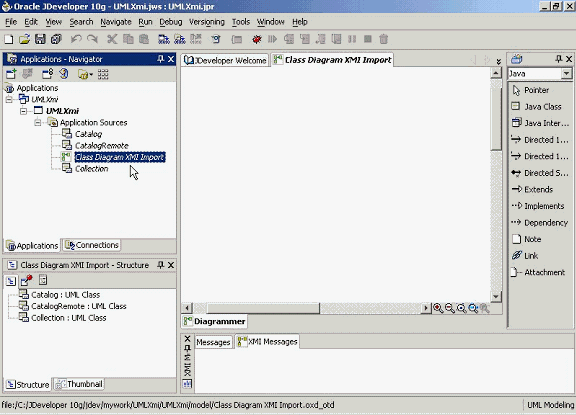Screen dimensions: 576x415
Task: Collapse the bold UMLXmi project node
Action: point(23,111)
